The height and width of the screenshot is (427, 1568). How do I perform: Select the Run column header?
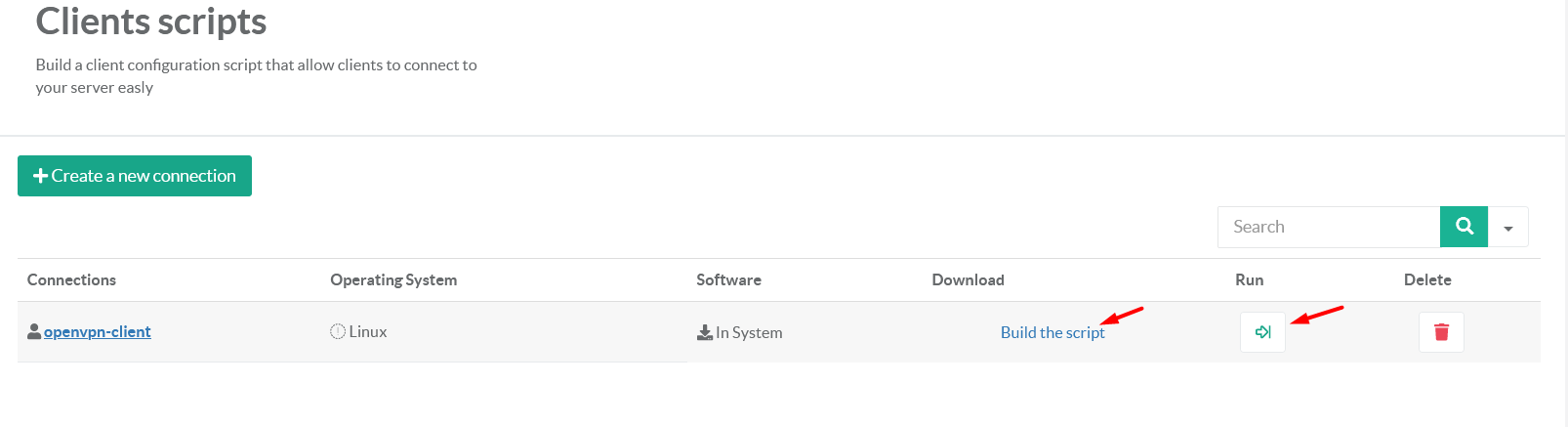point(1249,279)
